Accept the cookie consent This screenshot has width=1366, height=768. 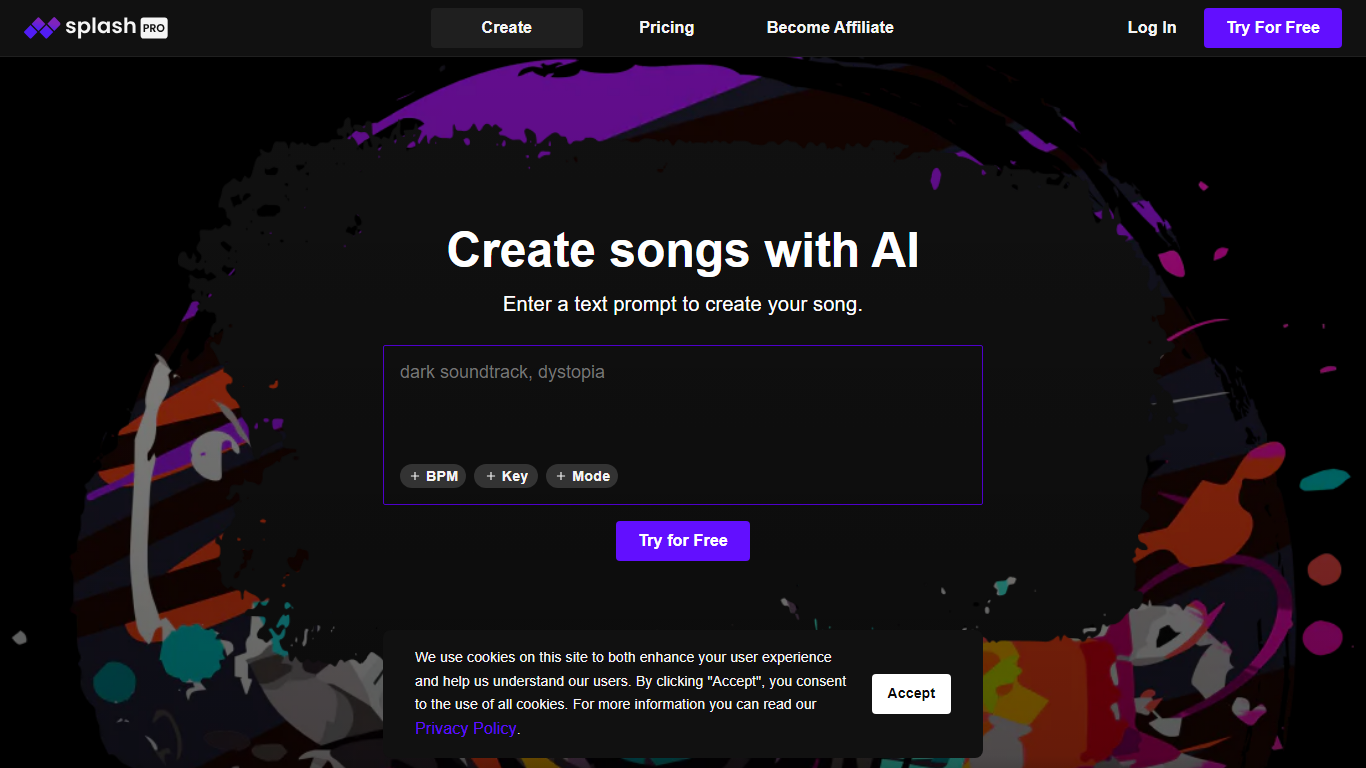point(911,693)
